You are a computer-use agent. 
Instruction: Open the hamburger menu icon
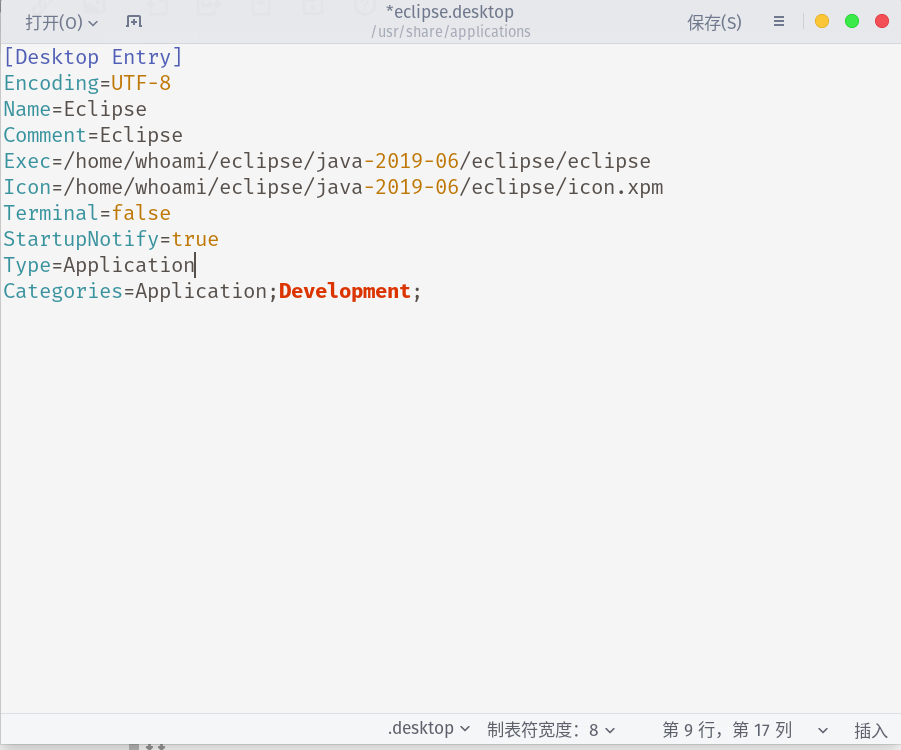[x=779, y=22]
